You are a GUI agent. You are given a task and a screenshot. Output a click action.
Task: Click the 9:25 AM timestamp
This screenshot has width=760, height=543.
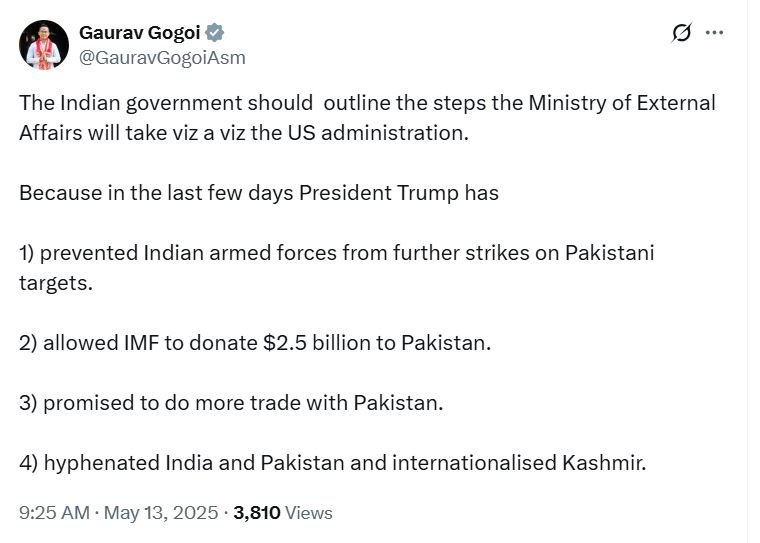(x=54, y=512)
